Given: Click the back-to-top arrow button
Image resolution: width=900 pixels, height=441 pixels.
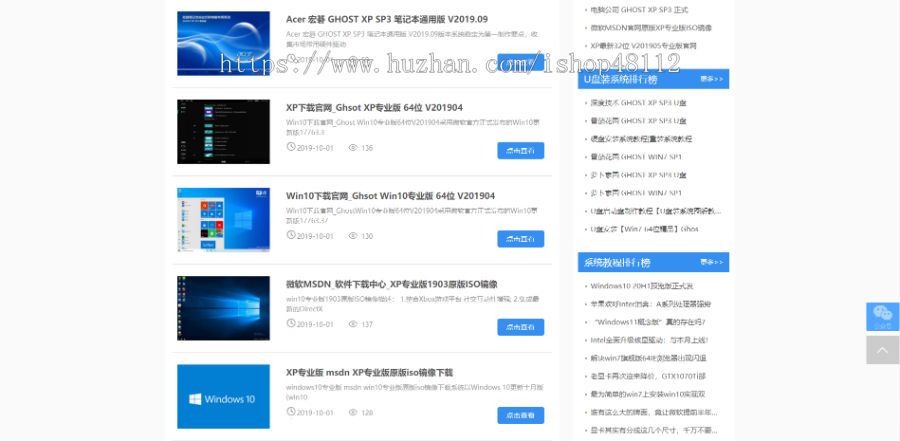Looking at the screenshot, I should (x=882, y=350).
